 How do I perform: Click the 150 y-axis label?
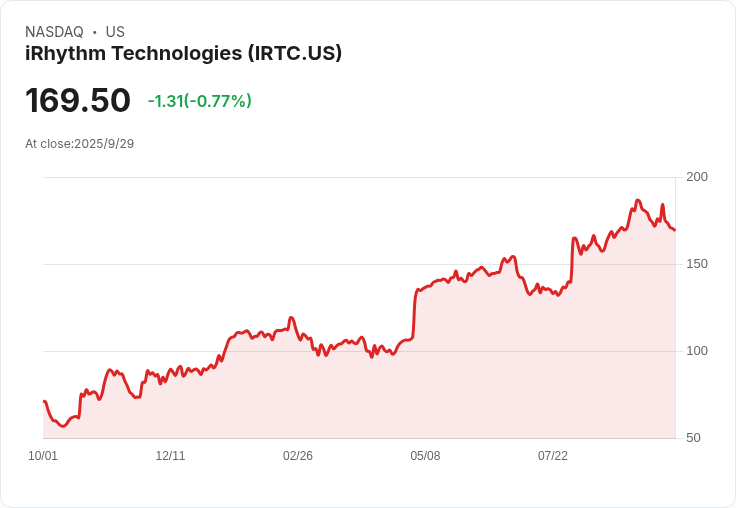tap(697, 264)
